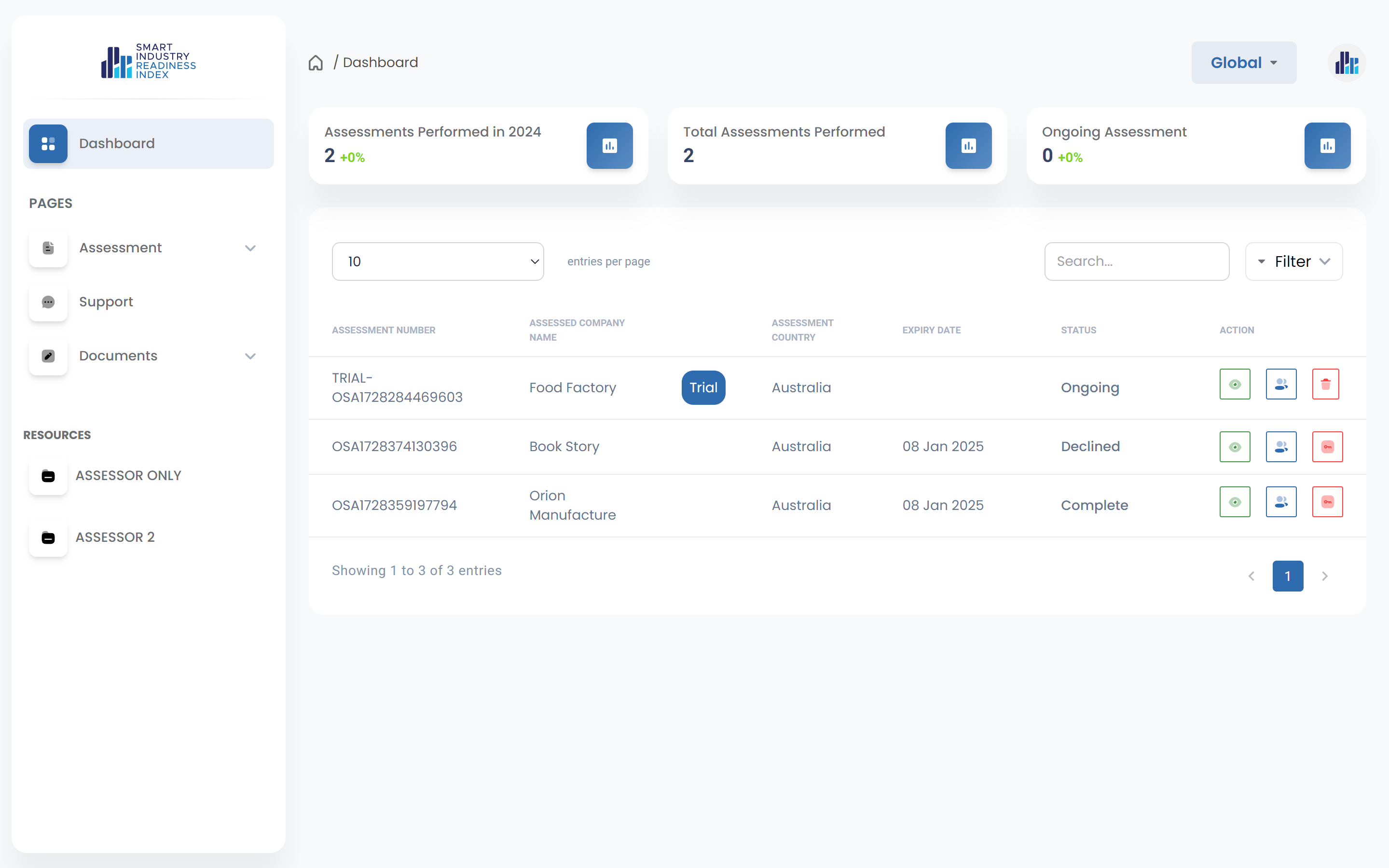1389x868 pixels.
Task: Click the chart icon on Ongoing Assessment card
Action: pyautogui.click(x=1326, y=145)
